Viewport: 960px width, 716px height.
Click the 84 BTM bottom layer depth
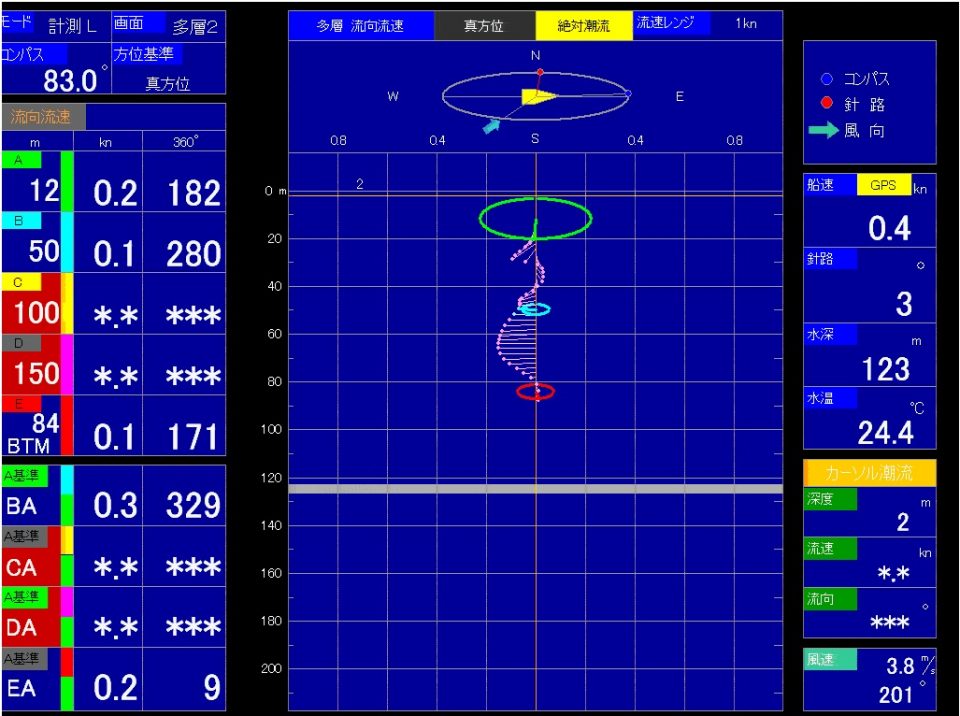tap(32, 433)
